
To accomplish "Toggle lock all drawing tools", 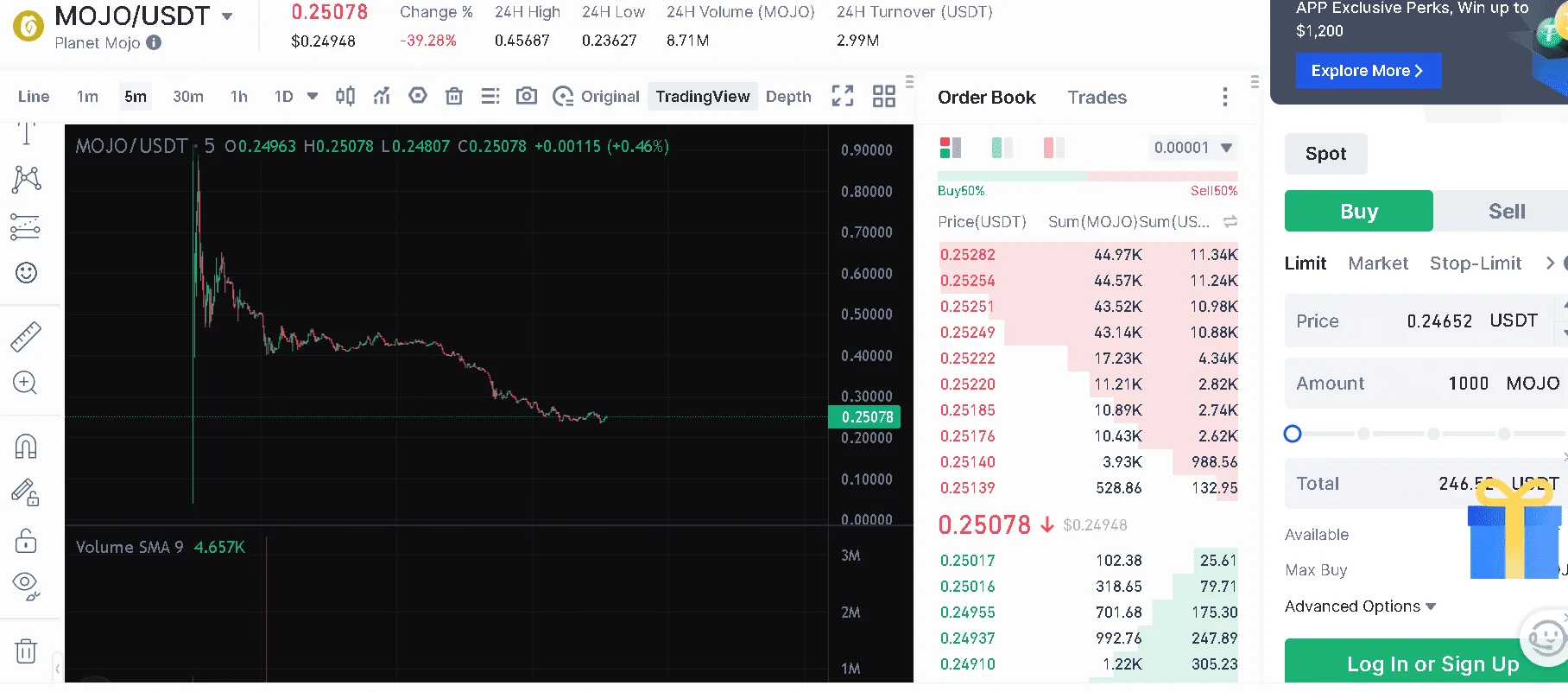I will point(26,540).
